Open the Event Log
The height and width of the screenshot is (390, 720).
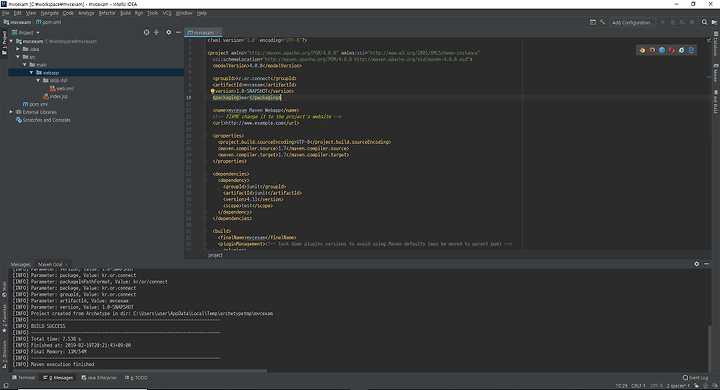pos(695,378)
